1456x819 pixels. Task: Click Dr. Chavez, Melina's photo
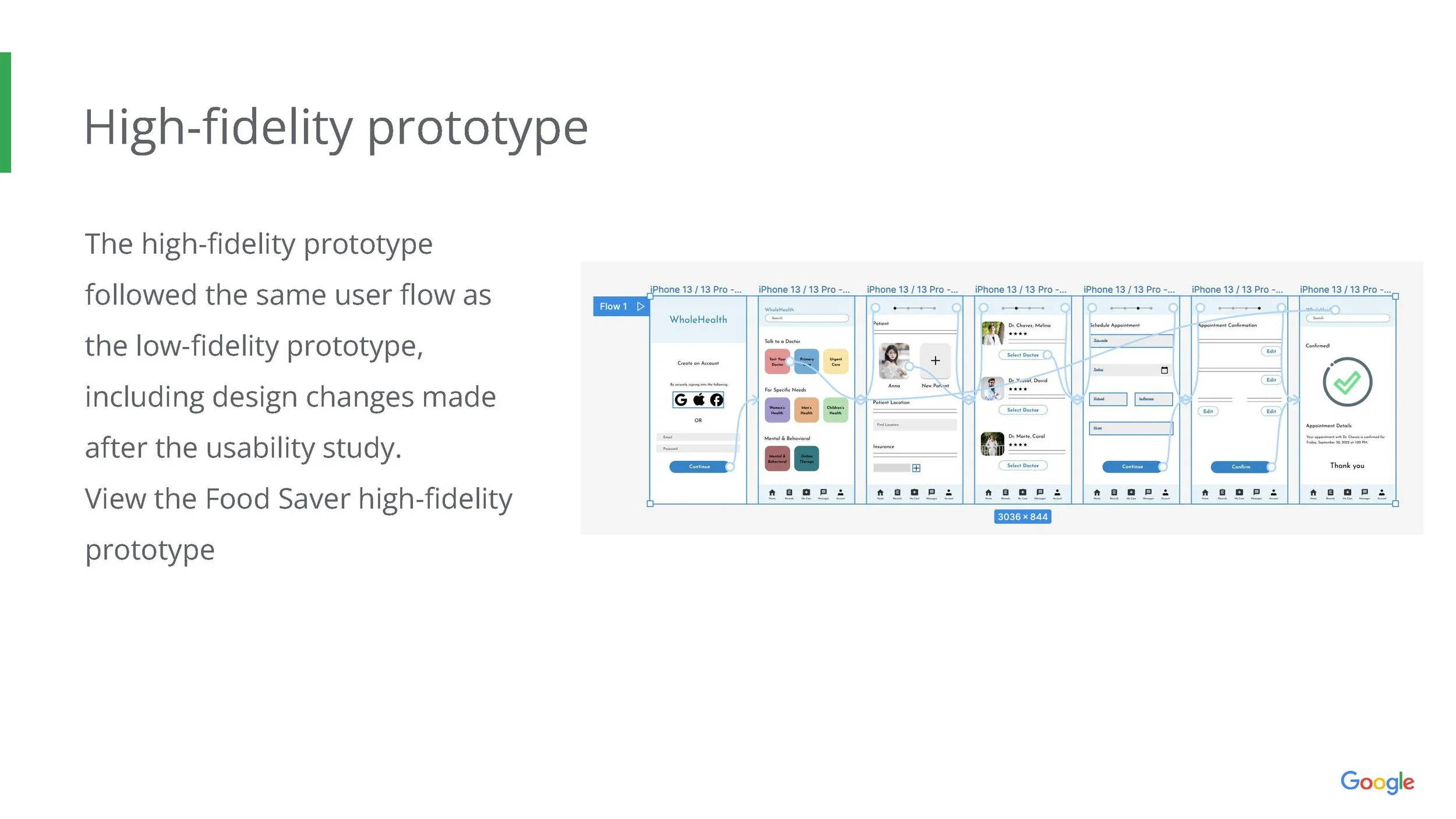(992, 333)
